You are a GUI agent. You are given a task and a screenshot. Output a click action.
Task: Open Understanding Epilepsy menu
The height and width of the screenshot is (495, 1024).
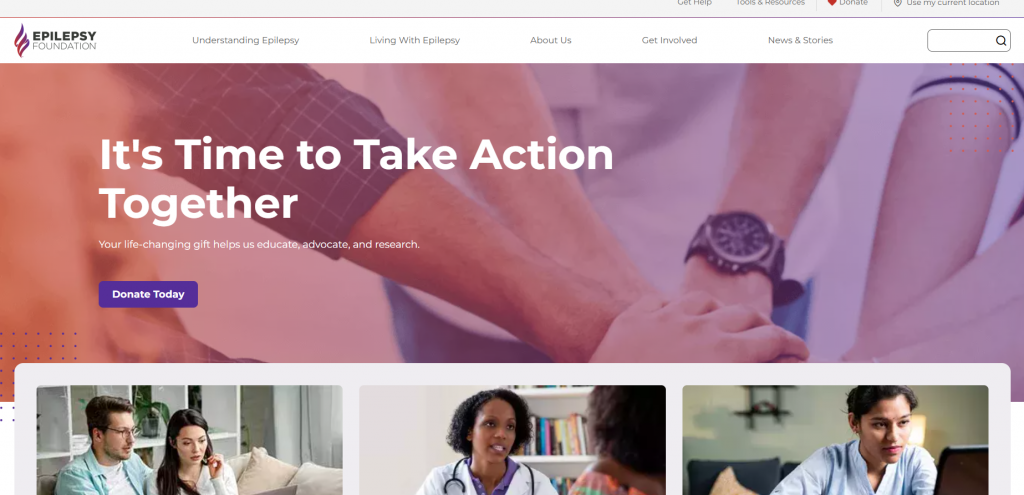pyautogui.click(x=246, y=40)
